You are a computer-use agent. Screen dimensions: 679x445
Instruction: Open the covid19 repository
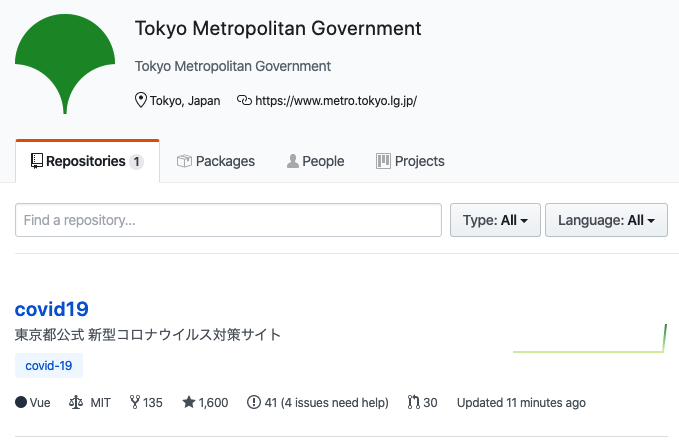tap(52, 309)
